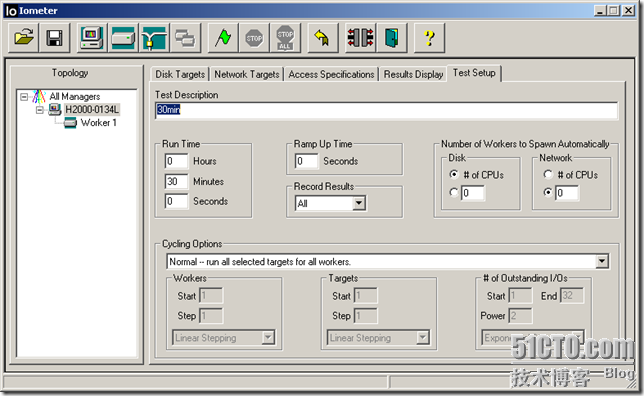This screenshot has height=396, width=644.
Task: Open the Cycling Options dropdown
Action: point(602,261)
